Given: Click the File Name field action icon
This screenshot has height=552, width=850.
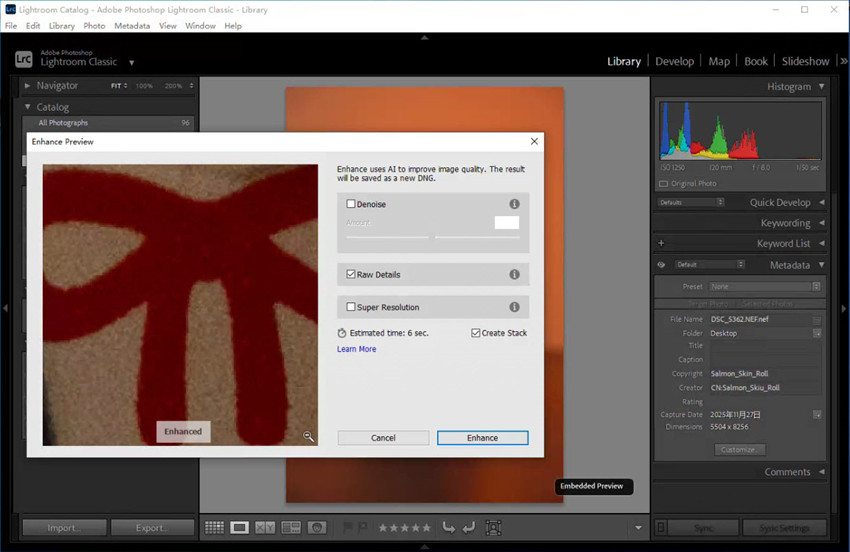Looking at the screenshot, I should [816, 319].
